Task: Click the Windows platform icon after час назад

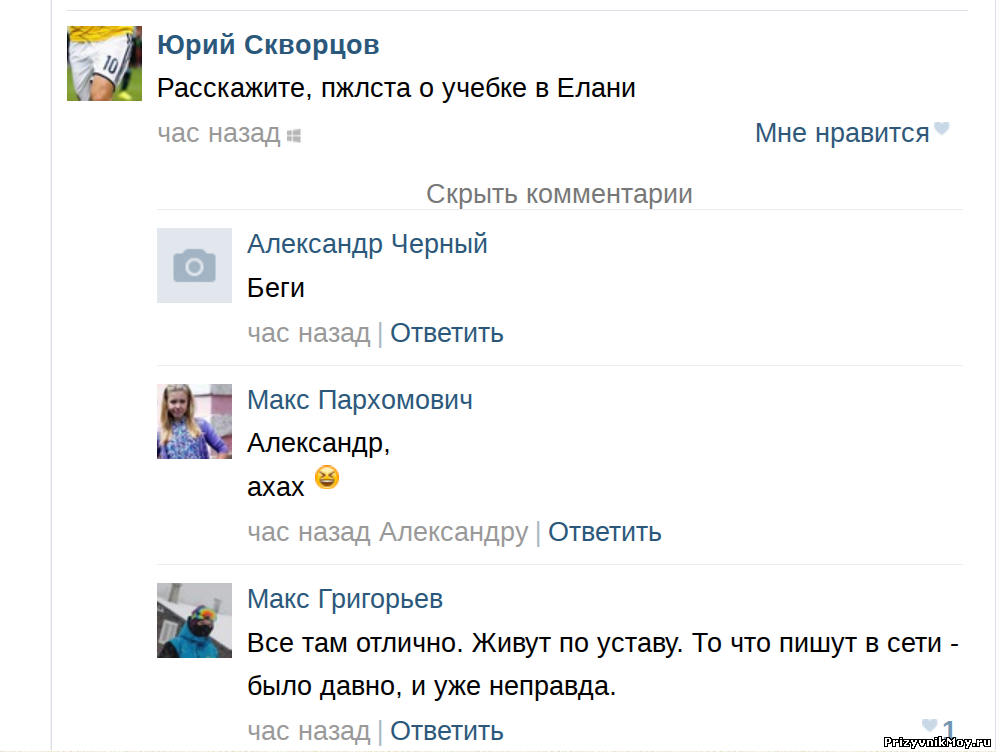Action: [x=293, y=135]
